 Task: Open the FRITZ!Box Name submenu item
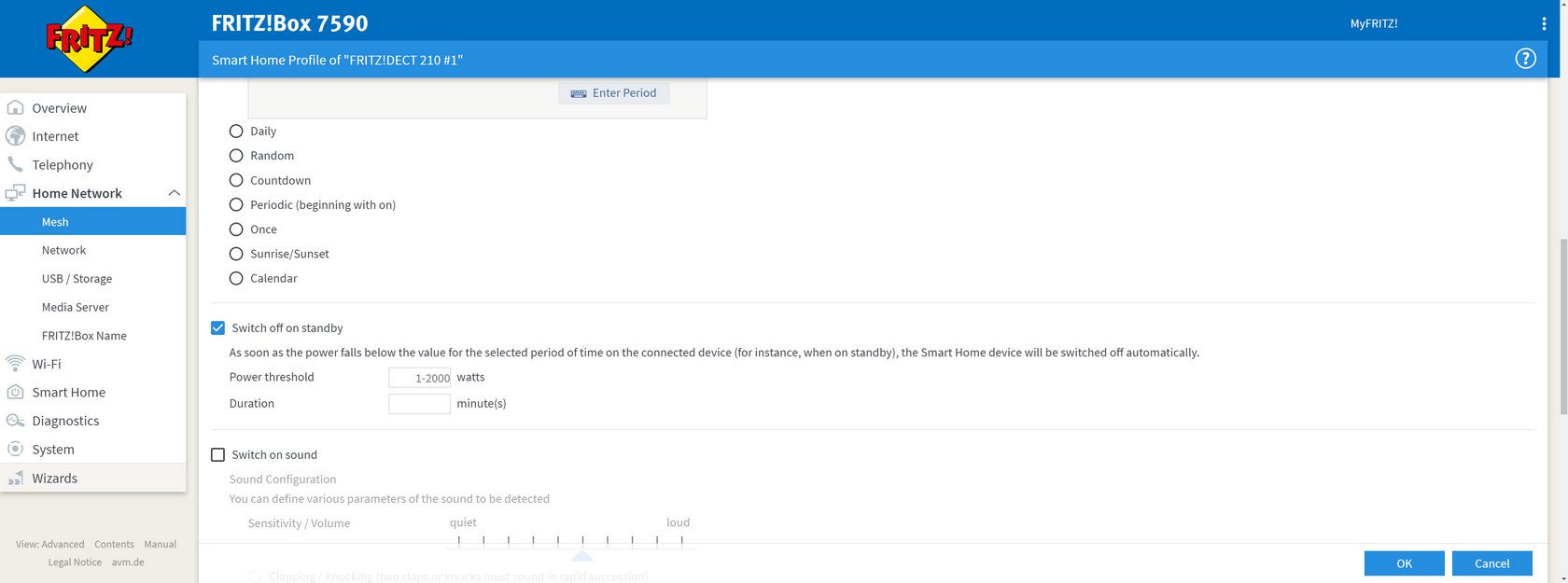84,336
